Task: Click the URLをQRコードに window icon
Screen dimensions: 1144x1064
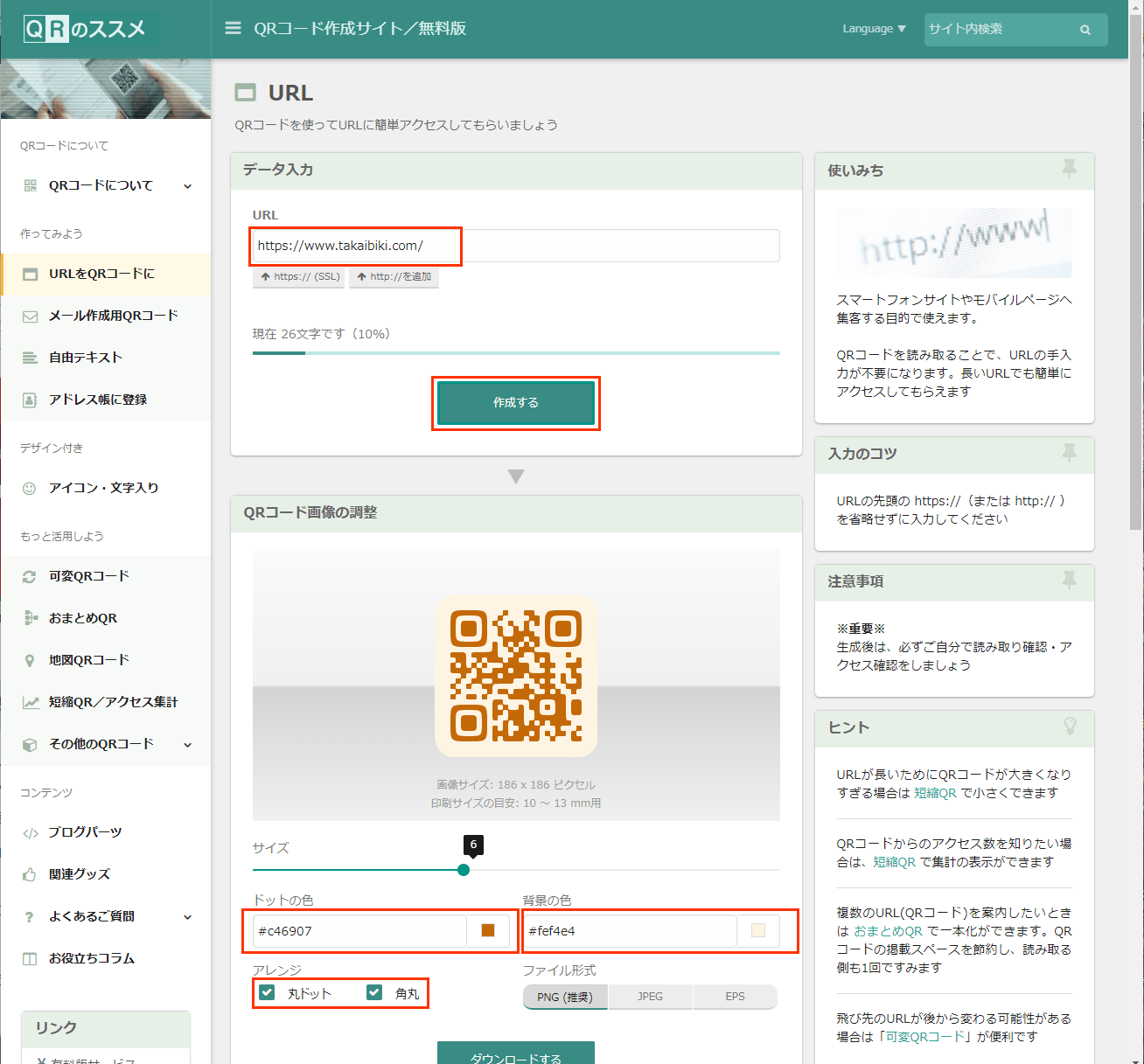Action: [x=30, y=274]
